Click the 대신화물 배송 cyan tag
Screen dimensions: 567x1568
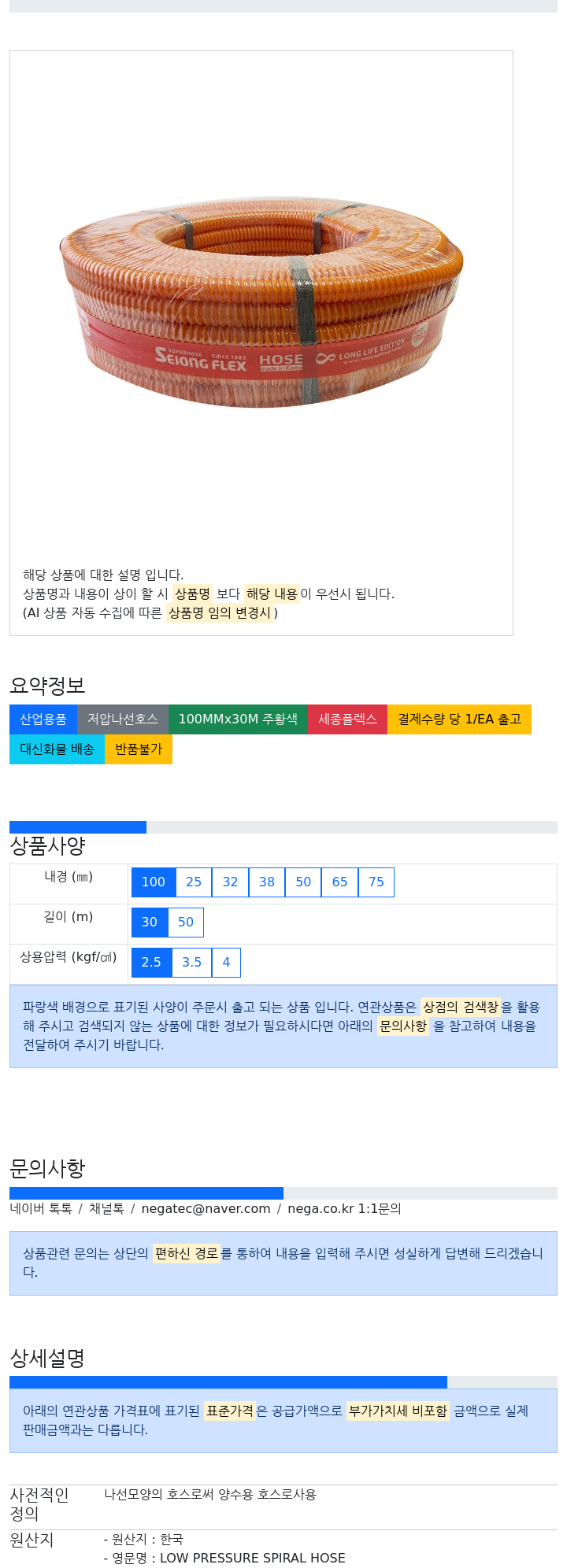[57, 749]
